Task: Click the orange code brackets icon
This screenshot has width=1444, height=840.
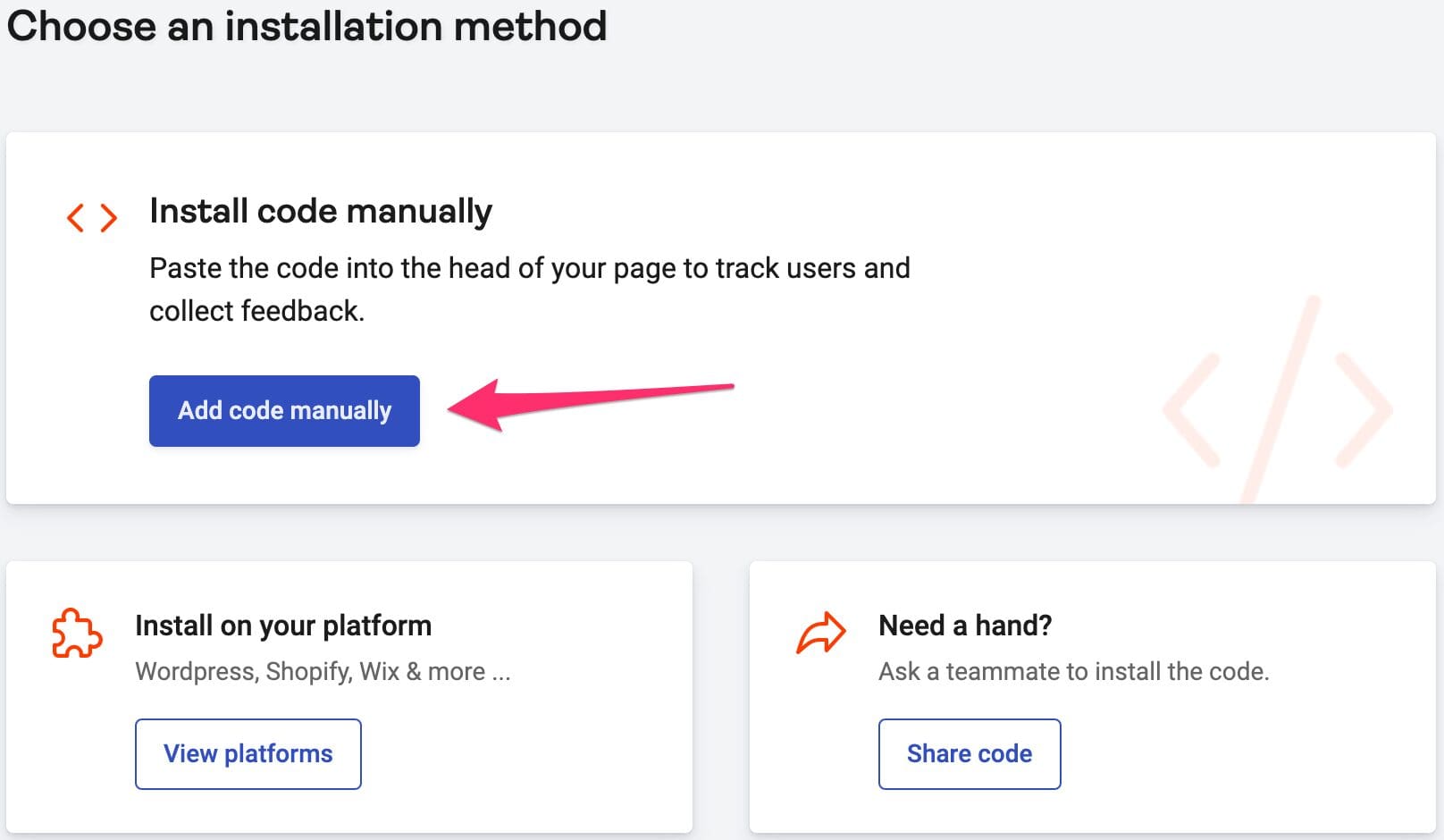Action: click(92, 217)
